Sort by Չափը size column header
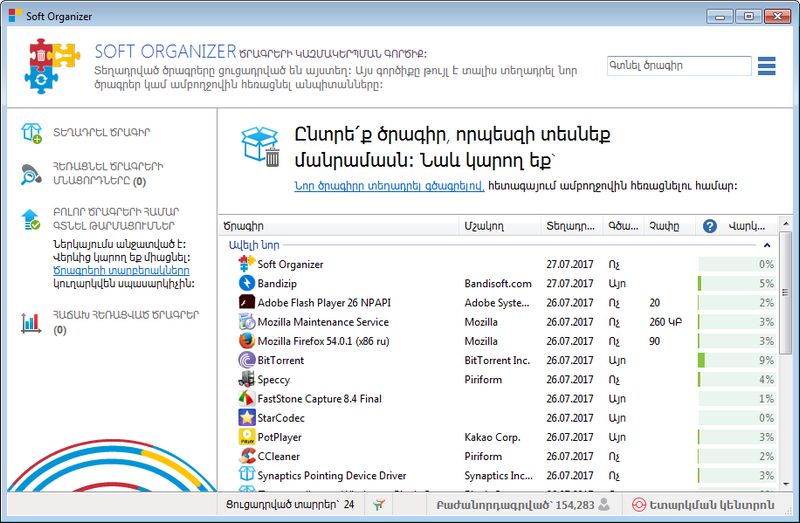Screen dimensions: 800x523 670,226
